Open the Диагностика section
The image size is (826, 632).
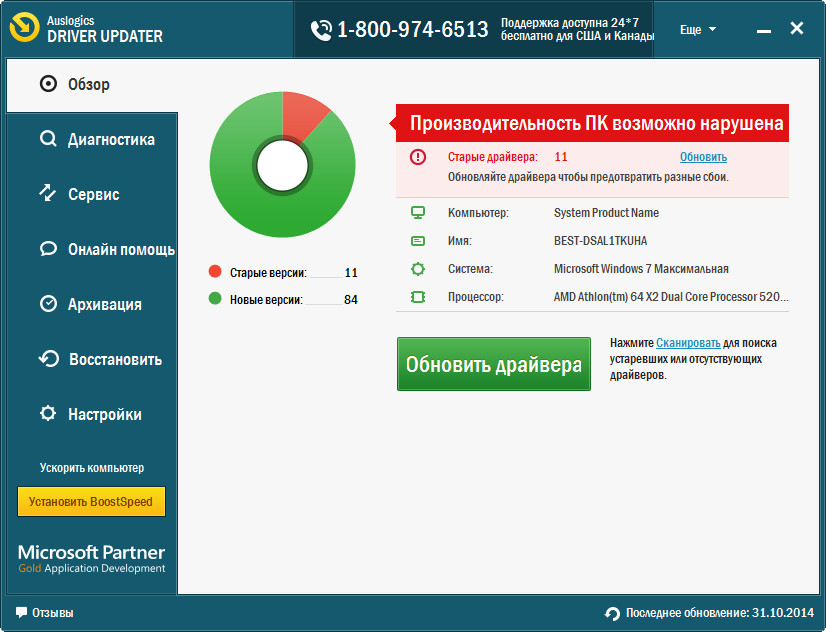[x=92, y=140]
